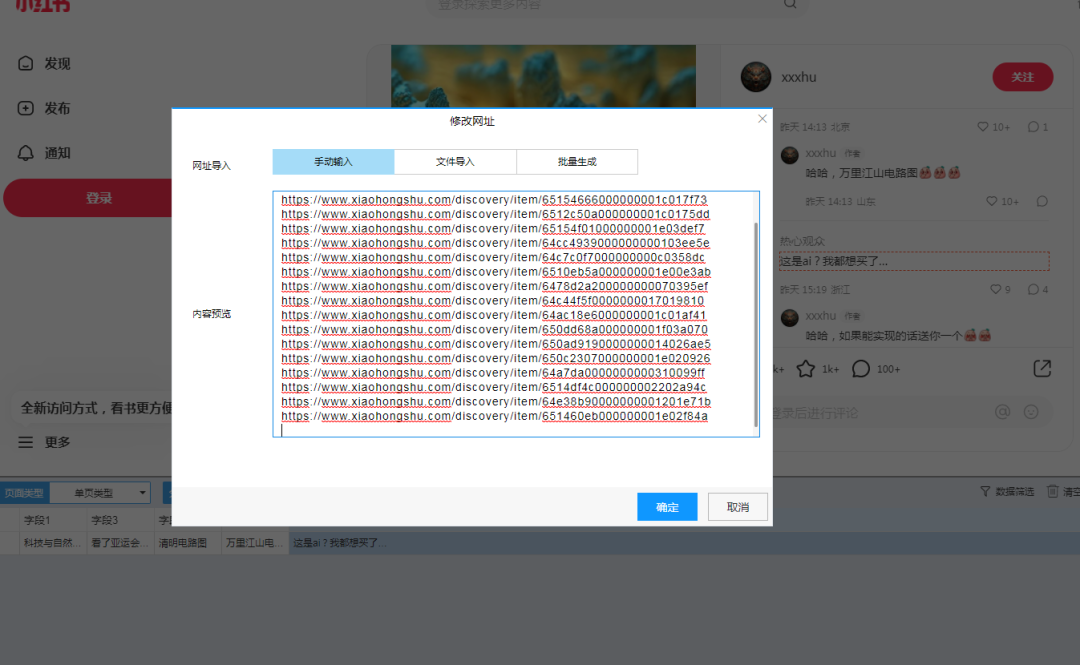Click URL ending 64c7c0f7000000000c0358dc
This screenshot has width=1080, height=665.
(492, 258)
